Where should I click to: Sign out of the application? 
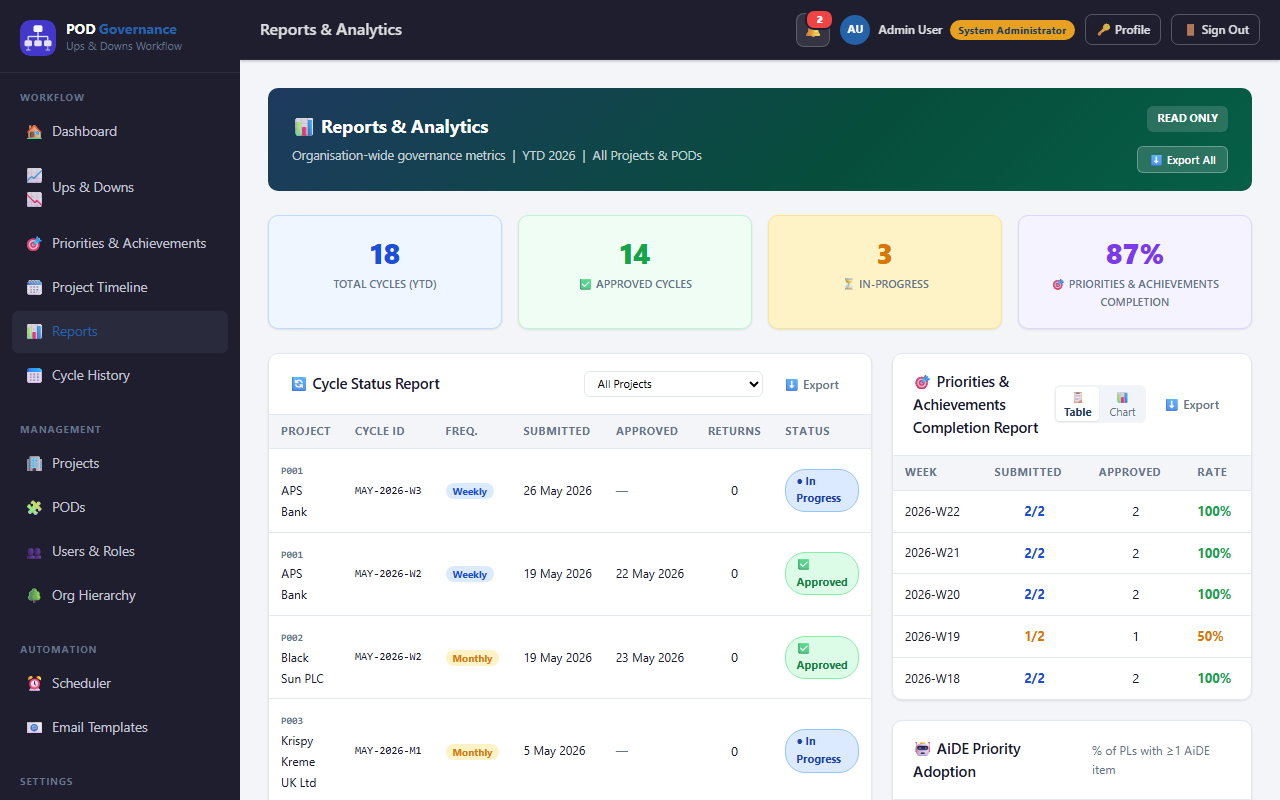pyautogui.click(x=1215, y=30)
